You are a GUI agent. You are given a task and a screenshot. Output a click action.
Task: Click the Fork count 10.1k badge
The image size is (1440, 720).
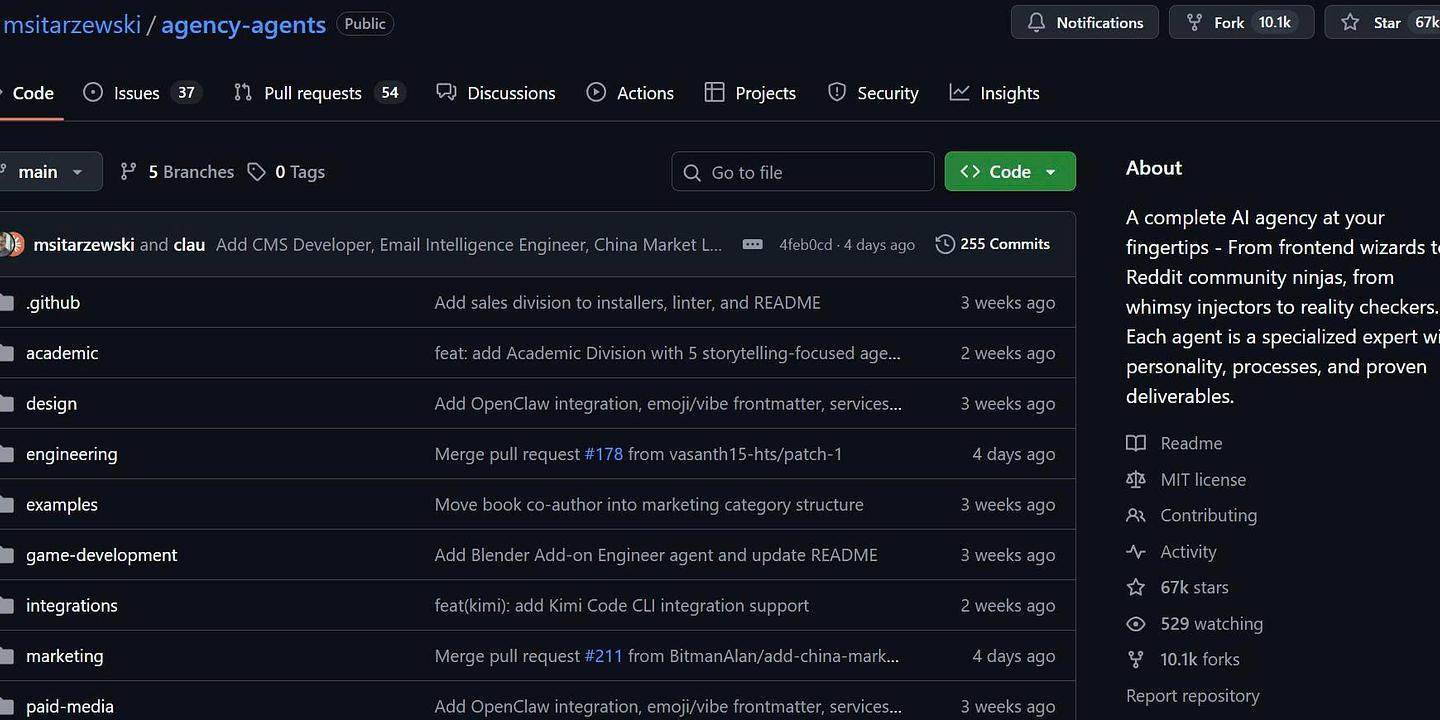1274,22
